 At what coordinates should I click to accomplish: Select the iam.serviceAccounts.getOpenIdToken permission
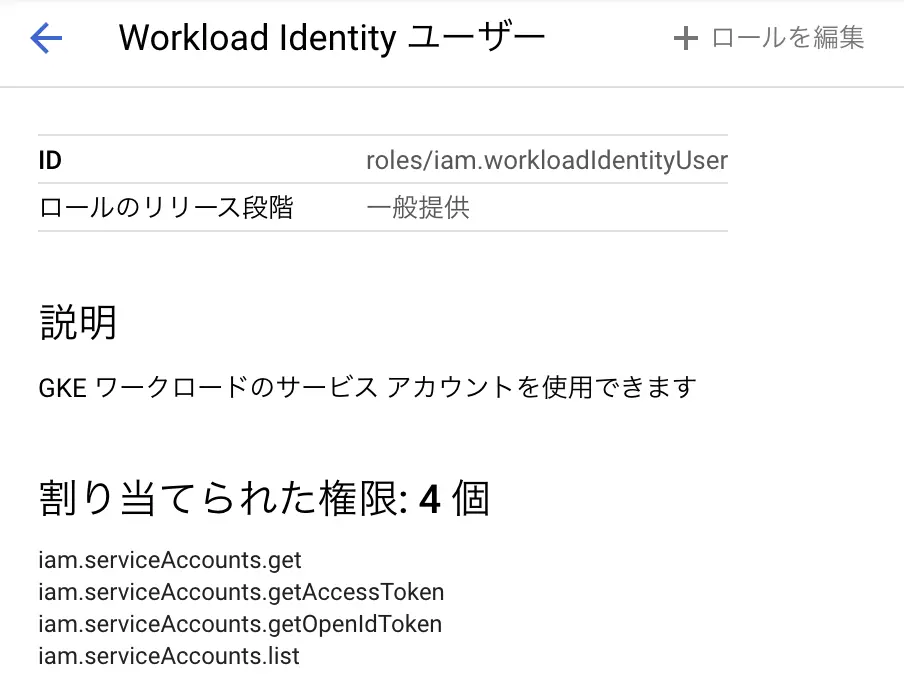pyautogui.click(x=239, y=624)
